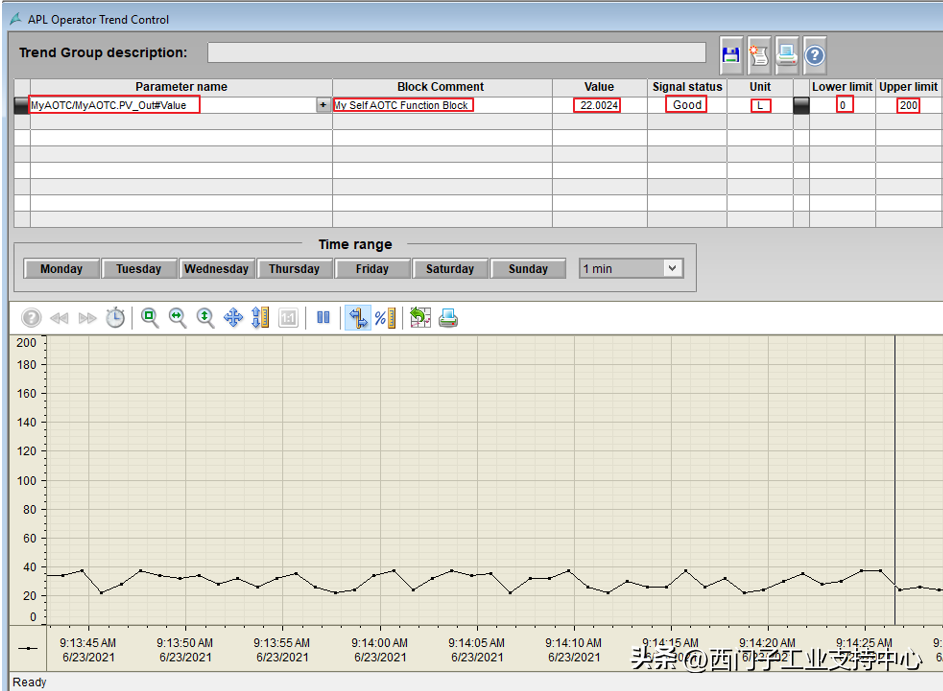Screen dimensions: 943x691
Task: Click the stopwatch select time range icon
Action: (116, 318)
